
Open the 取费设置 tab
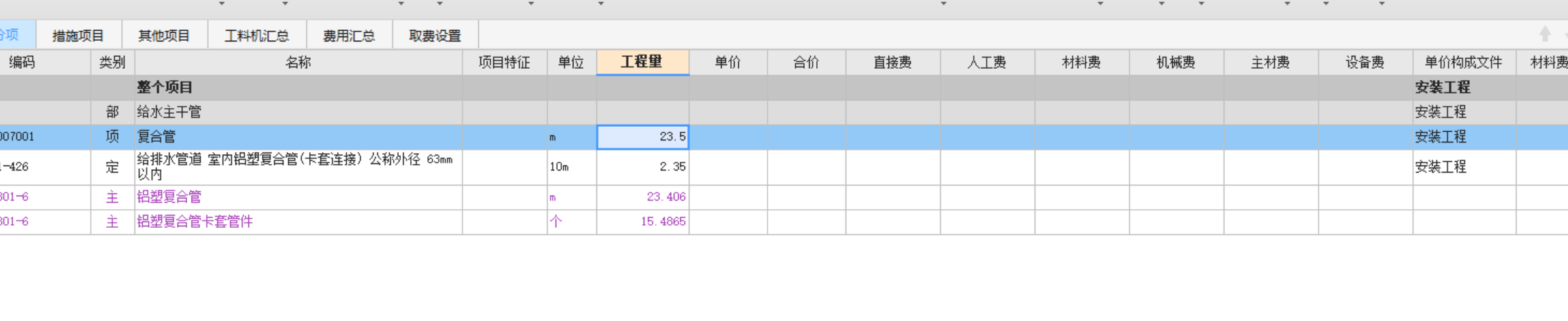click(435, 36)
